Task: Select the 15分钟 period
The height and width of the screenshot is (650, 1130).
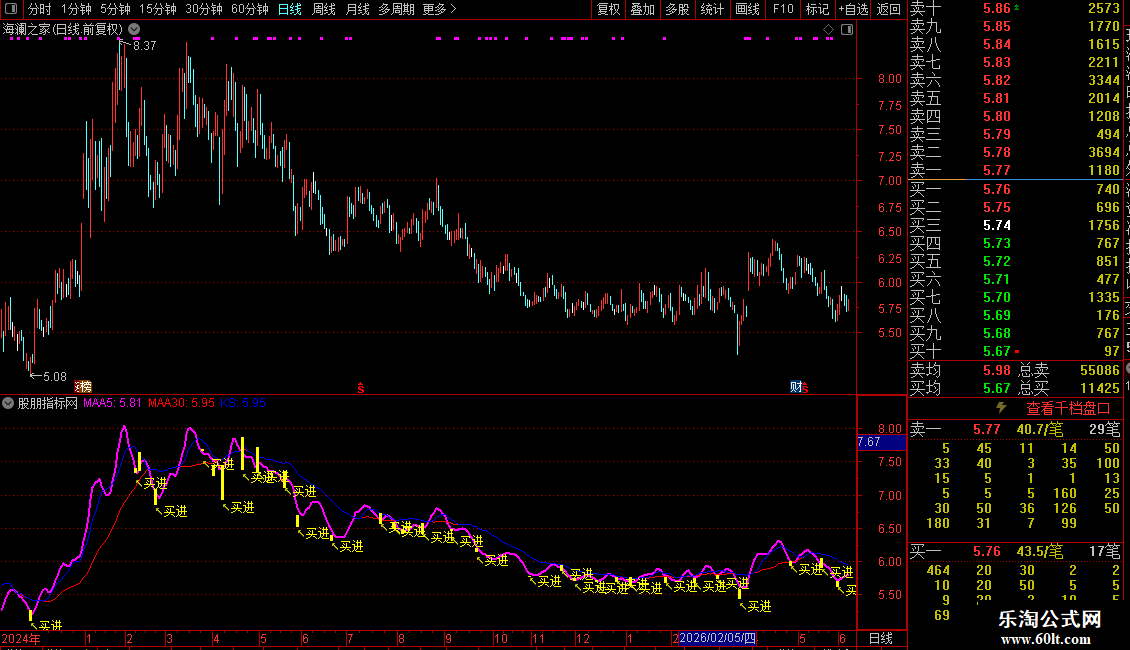Action: coord(157,9)
